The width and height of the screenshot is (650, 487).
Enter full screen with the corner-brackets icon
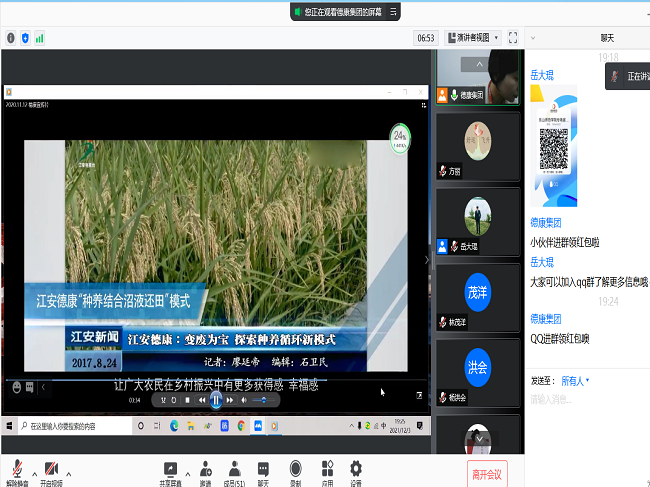click(513, 38)
